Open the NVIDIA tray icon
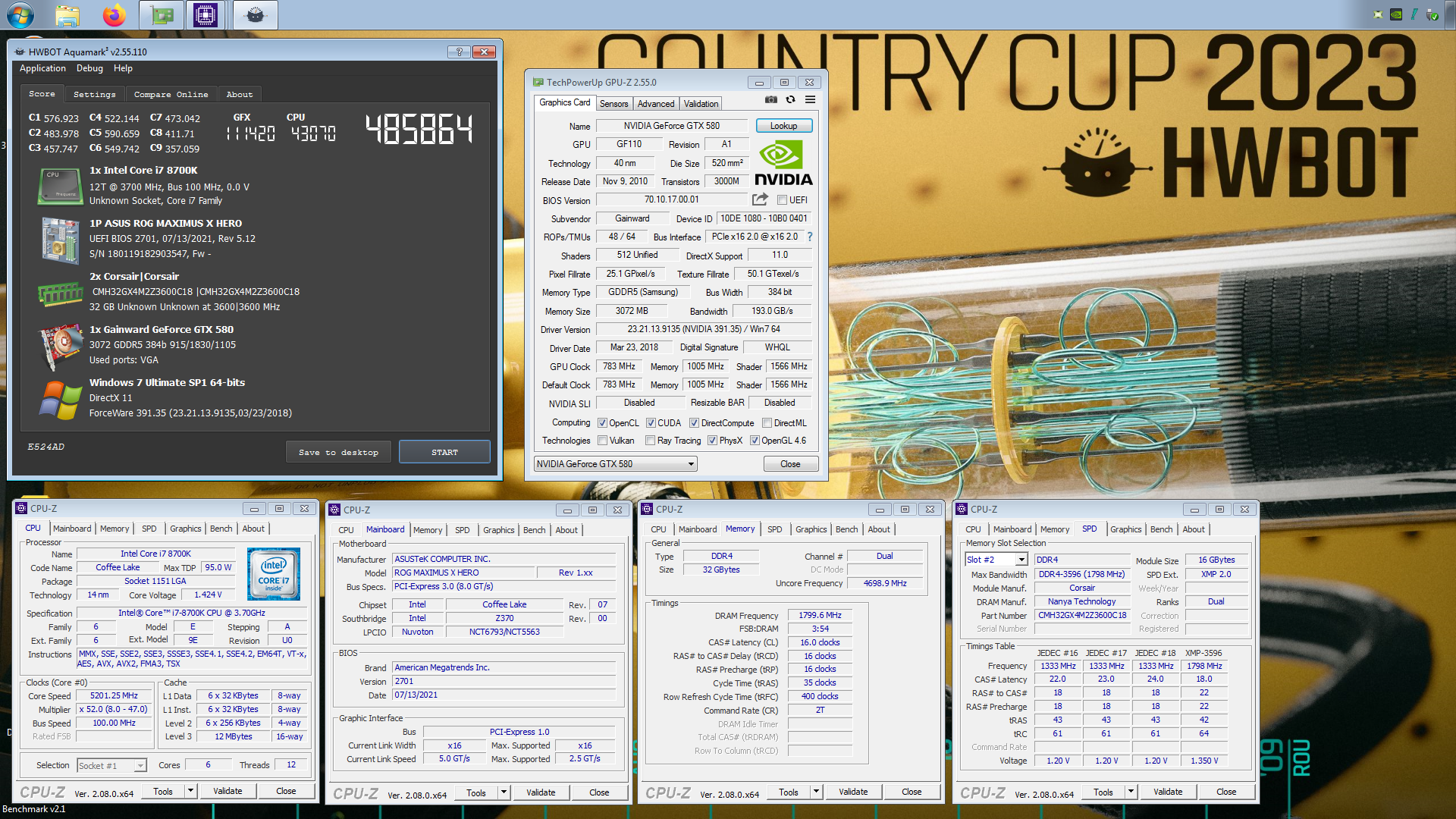 coord(1396,14)
